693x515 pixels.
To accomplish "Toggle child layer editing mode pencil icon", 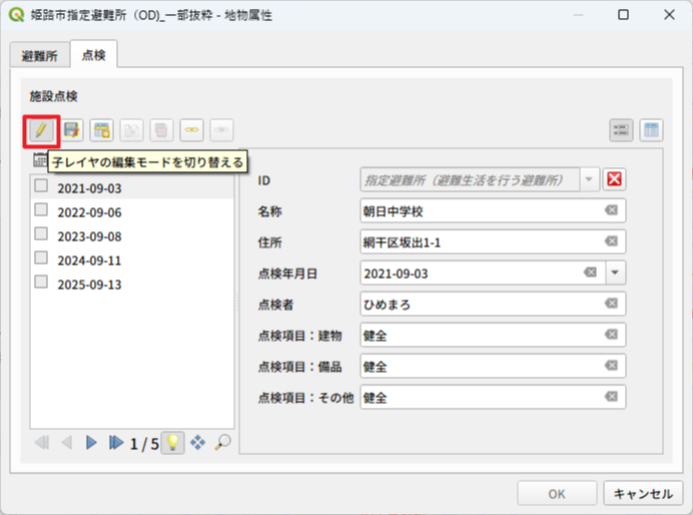I will point(42,130).
